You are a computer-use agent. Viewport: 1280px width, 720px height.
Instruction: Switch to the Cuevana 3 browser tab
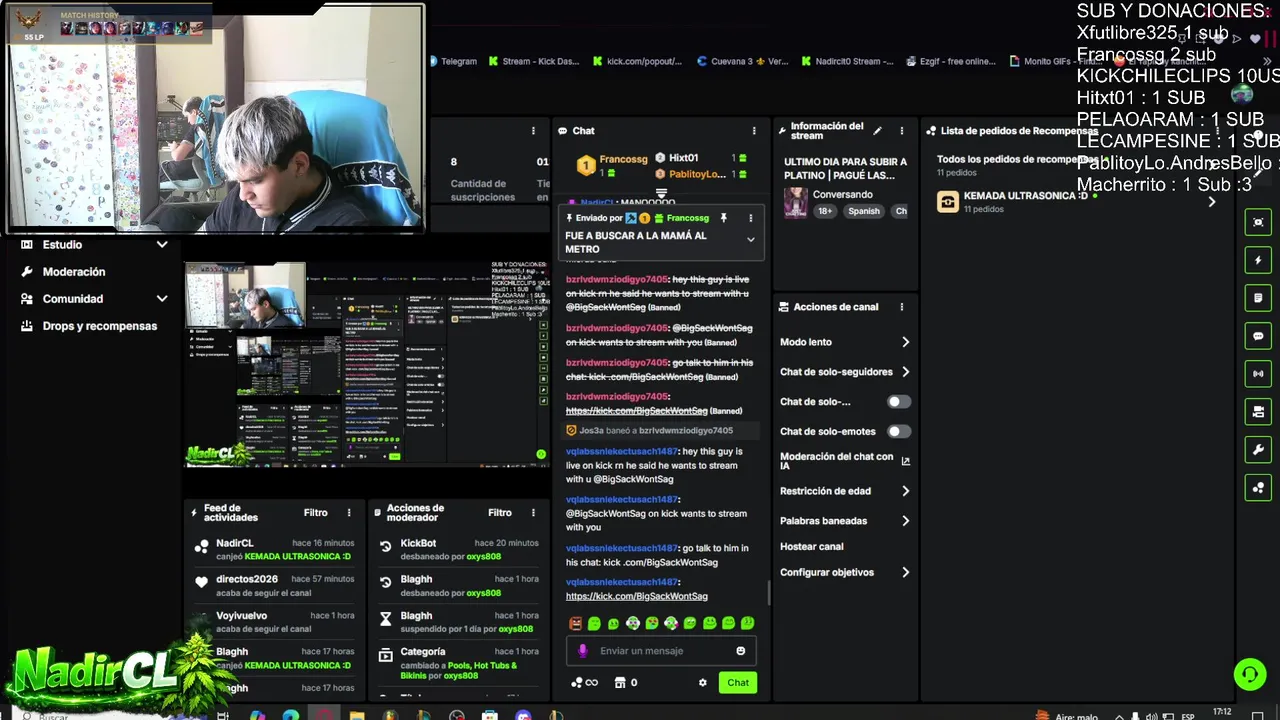743,61
